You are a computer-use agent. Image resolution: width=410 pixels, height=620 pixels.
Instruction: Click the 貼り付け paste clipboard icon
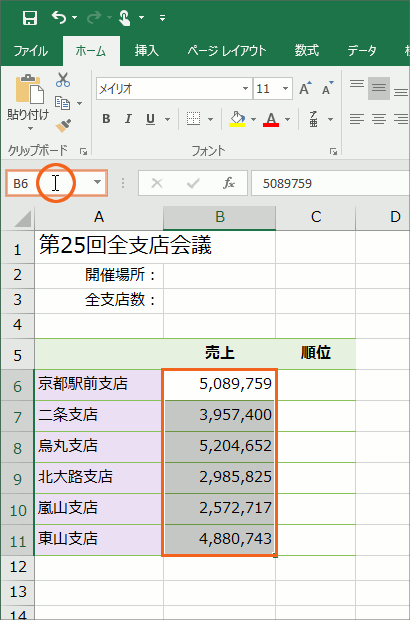tap(29, 89)
